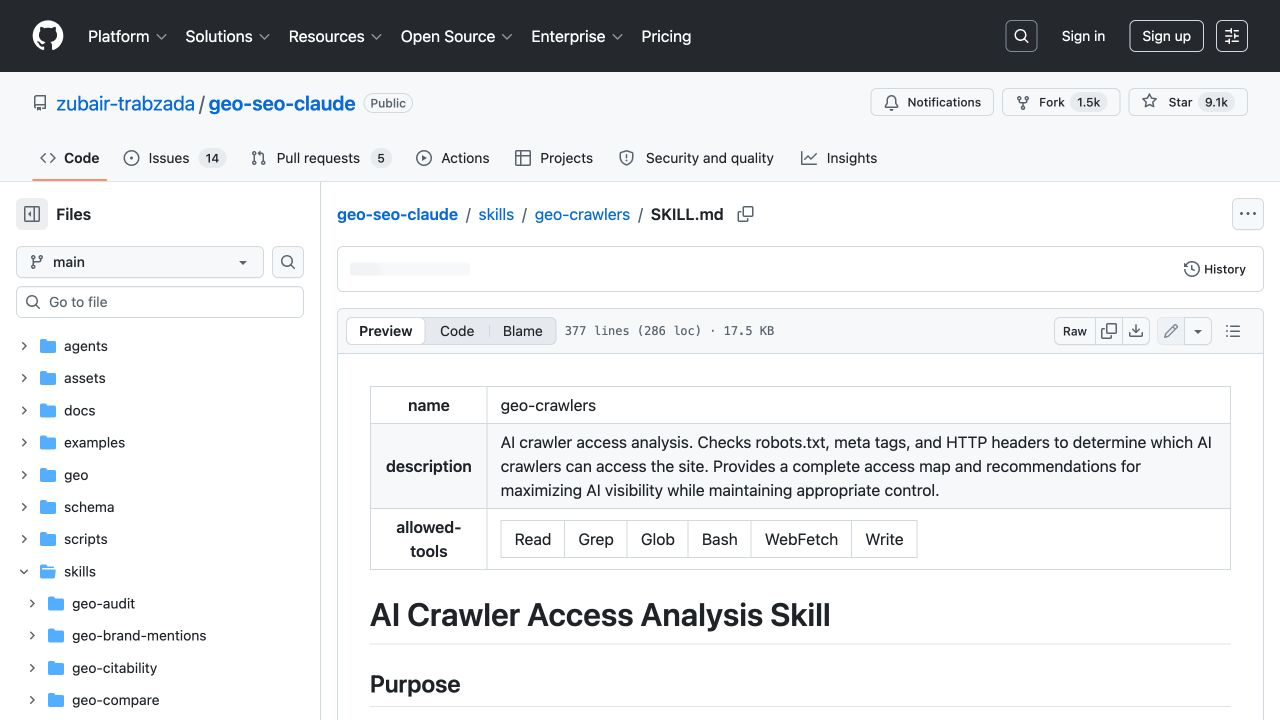Click the repository icon beside owner name
This screenshot has height=720, width=1280.
(x=40, y=103)
